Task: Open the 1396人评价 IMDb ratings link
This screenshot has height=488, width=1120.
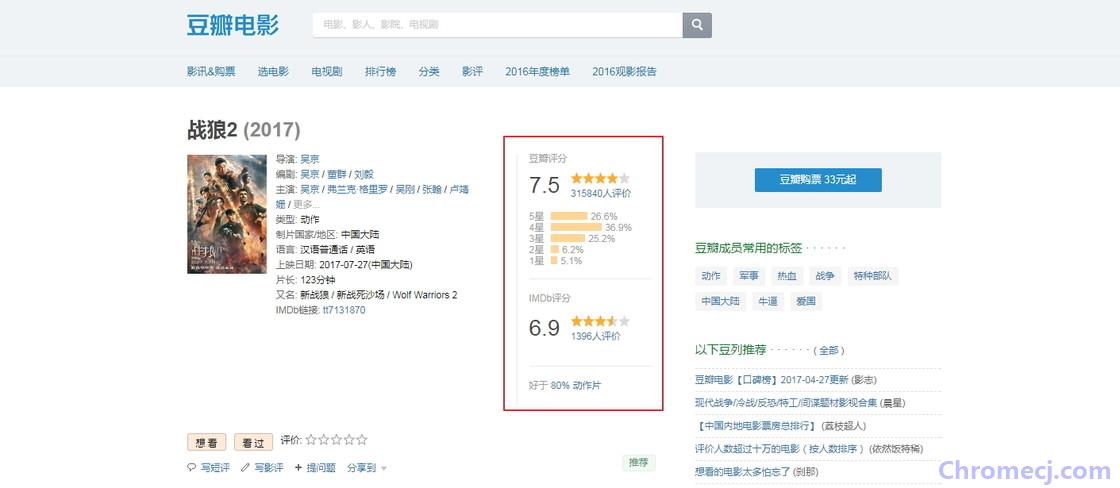Action: (x=596, y=336)
